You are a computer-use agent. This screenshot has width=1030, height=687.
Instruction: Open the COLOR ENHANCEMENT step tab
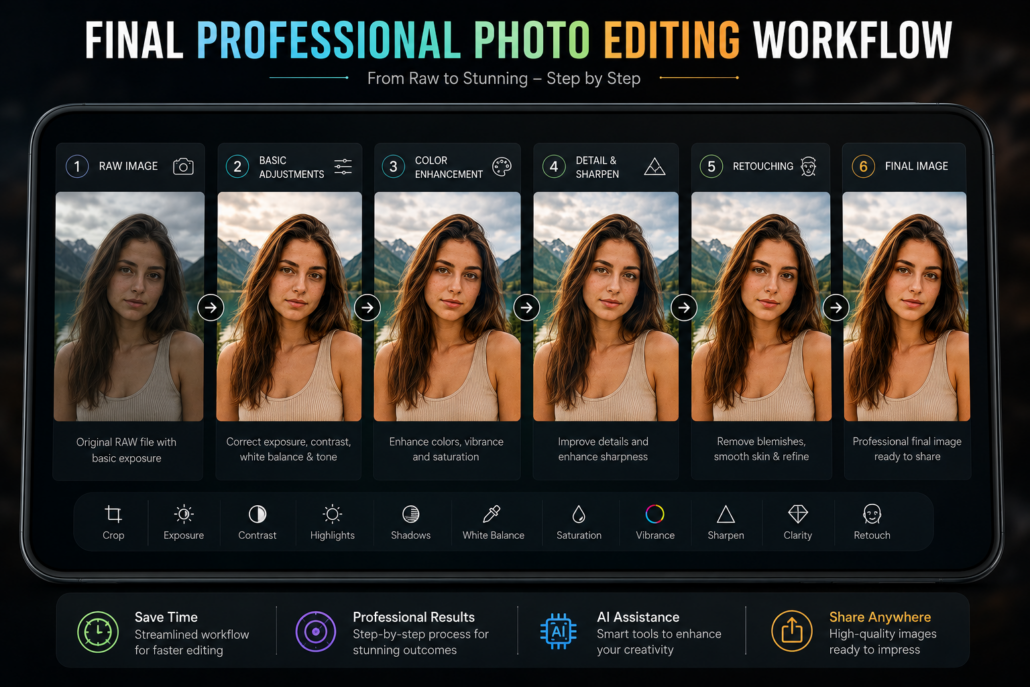point(447,166)
